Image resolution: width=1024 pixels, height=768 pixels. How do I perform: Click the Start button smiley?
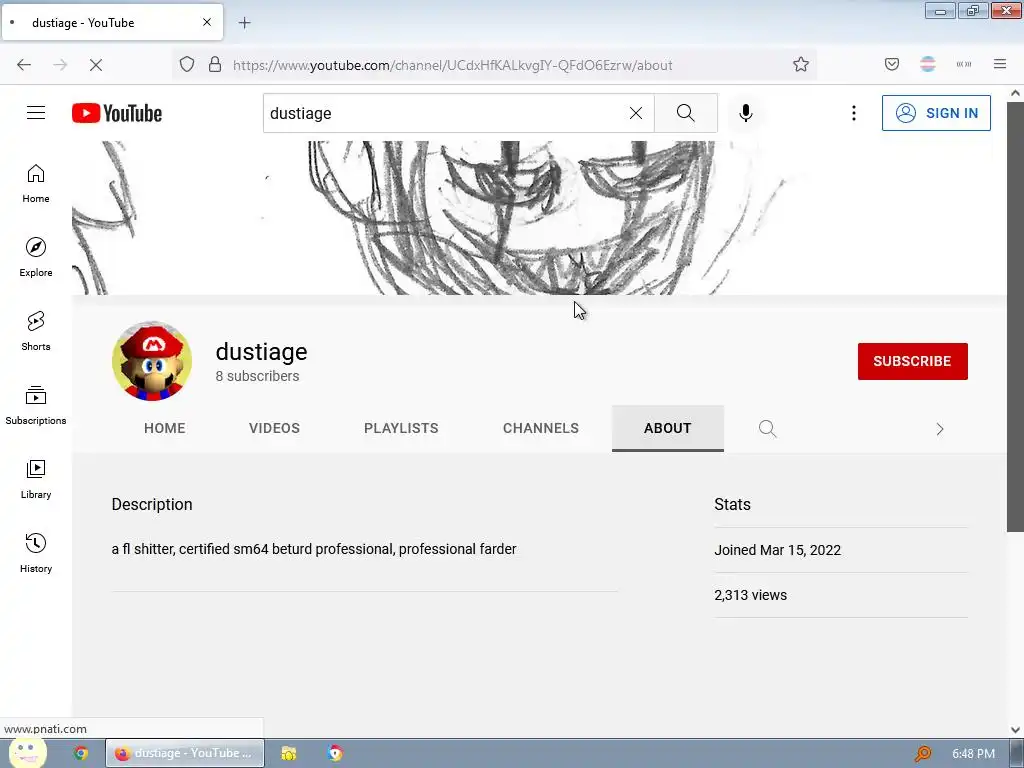pyautogui.click(x=27, y=753)
